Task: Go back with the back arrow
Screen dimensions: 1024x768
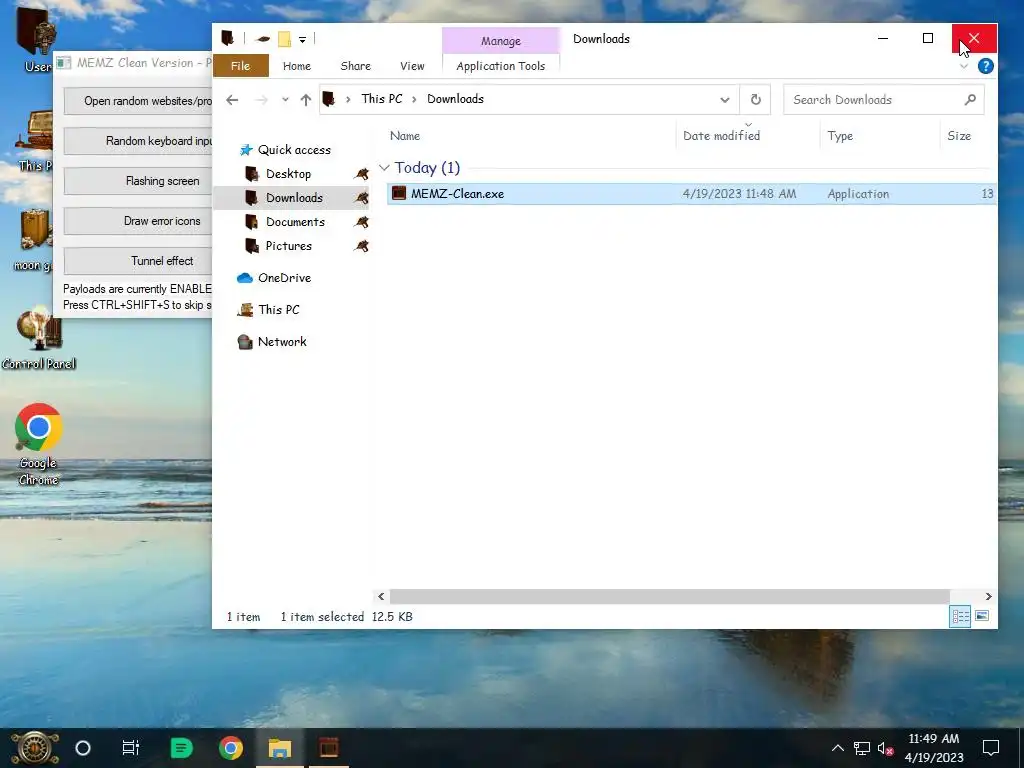Action: [232, 100]
